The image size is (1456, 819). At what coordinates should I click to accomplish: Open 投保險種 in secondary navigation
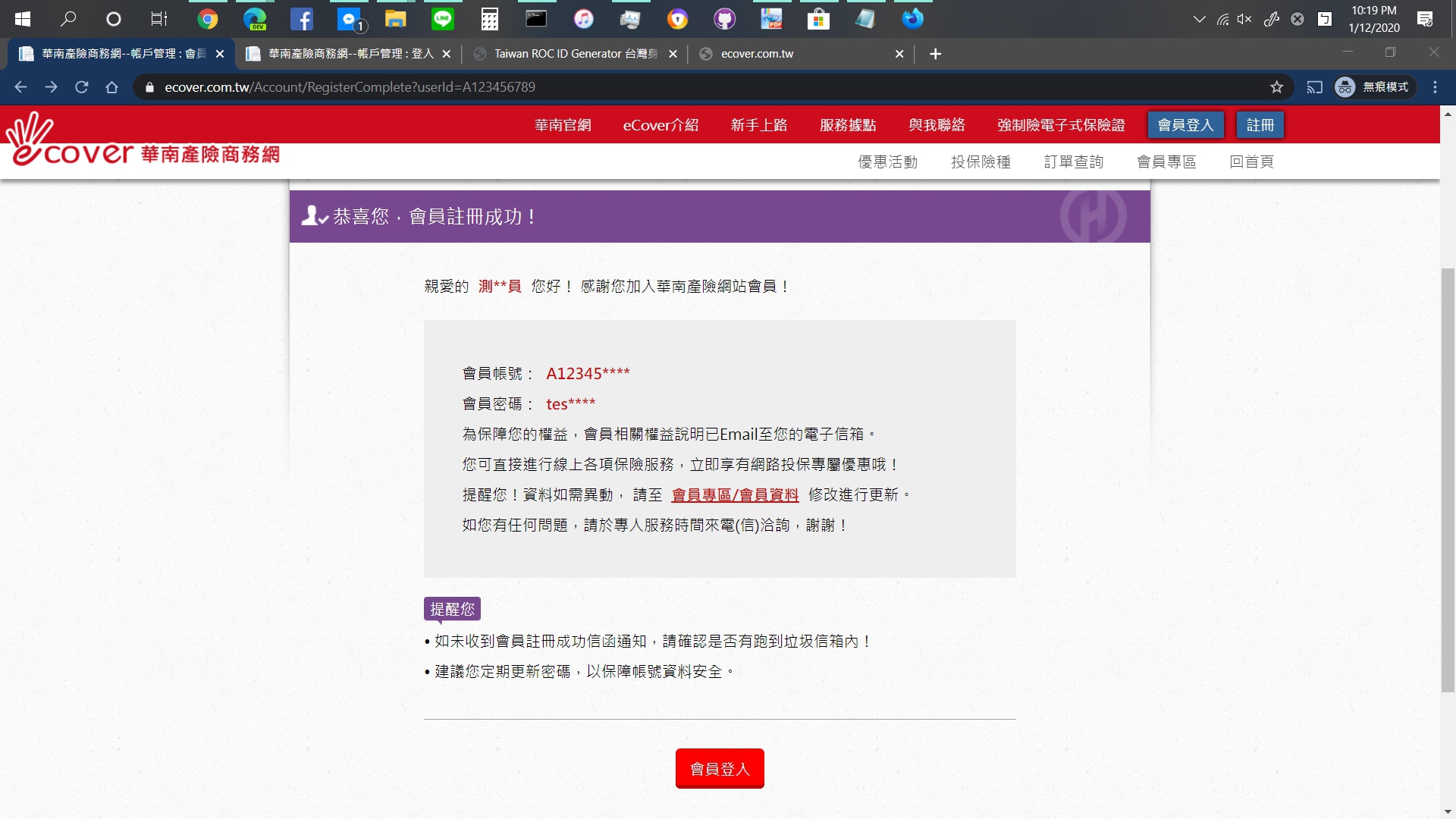[x=981, y=162]
